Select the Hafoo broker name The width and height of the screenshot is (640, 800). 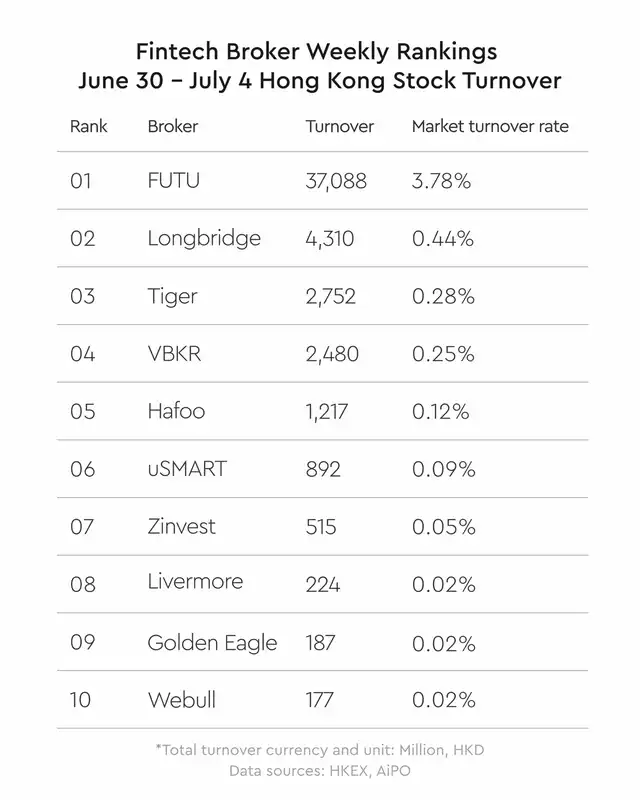click(x=176, y=411)
